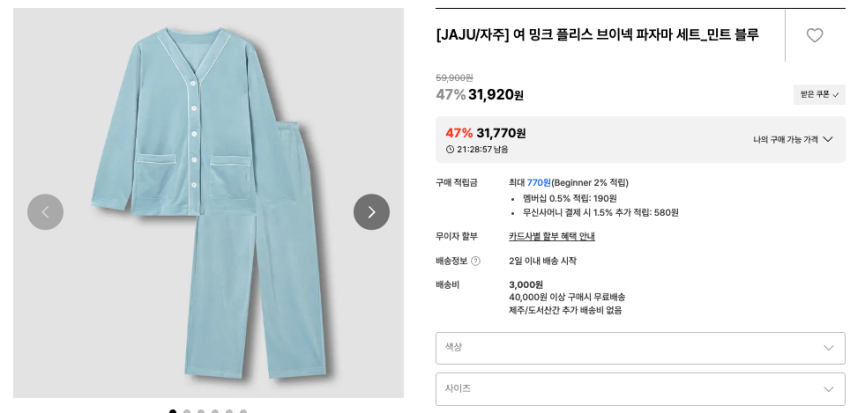Add product to wishlist with heart icon
Screen dimensions: 850x413
tap(814, 35)
